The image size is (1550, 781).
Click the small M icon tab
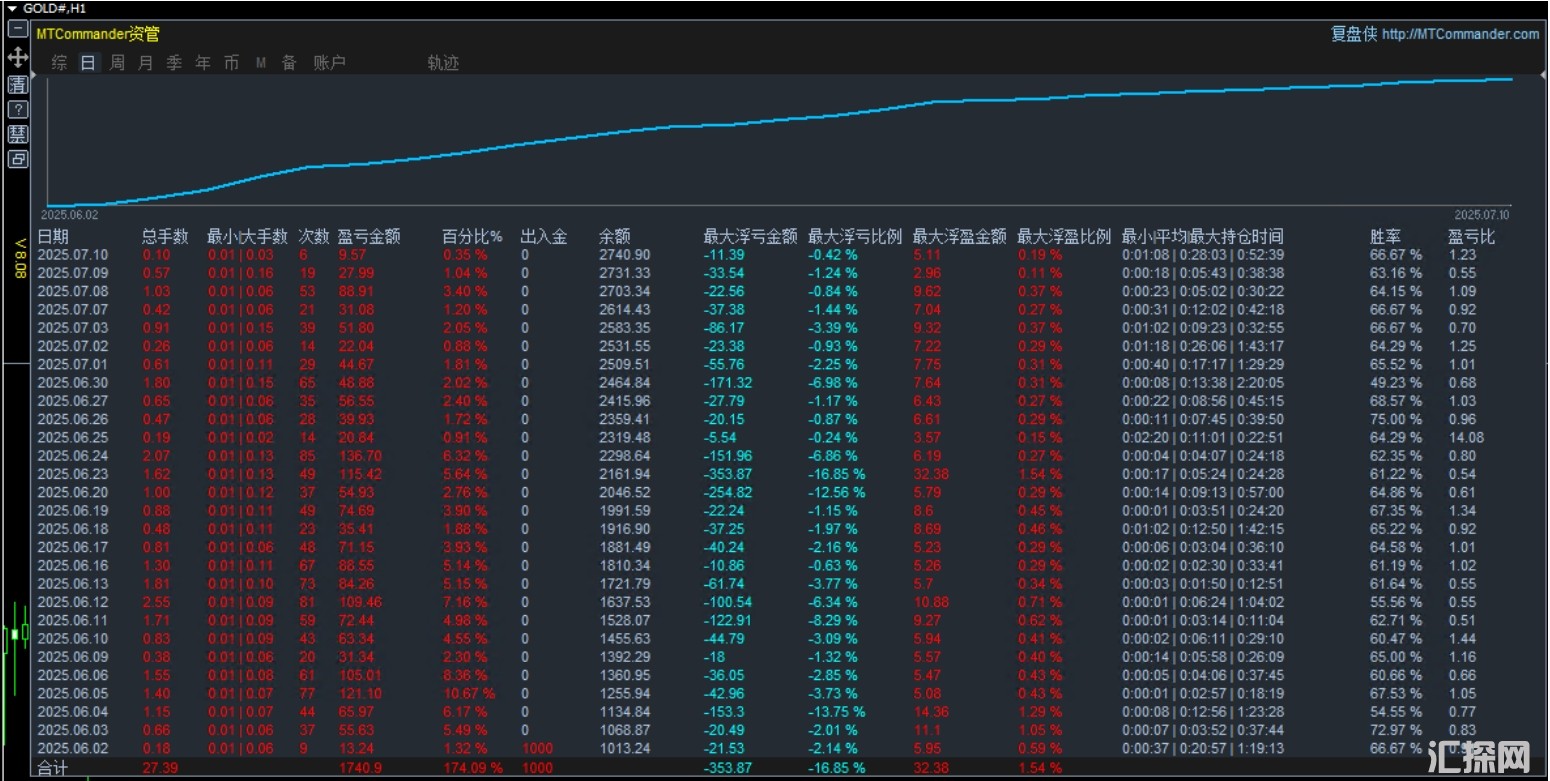click(x=261, y=63)
